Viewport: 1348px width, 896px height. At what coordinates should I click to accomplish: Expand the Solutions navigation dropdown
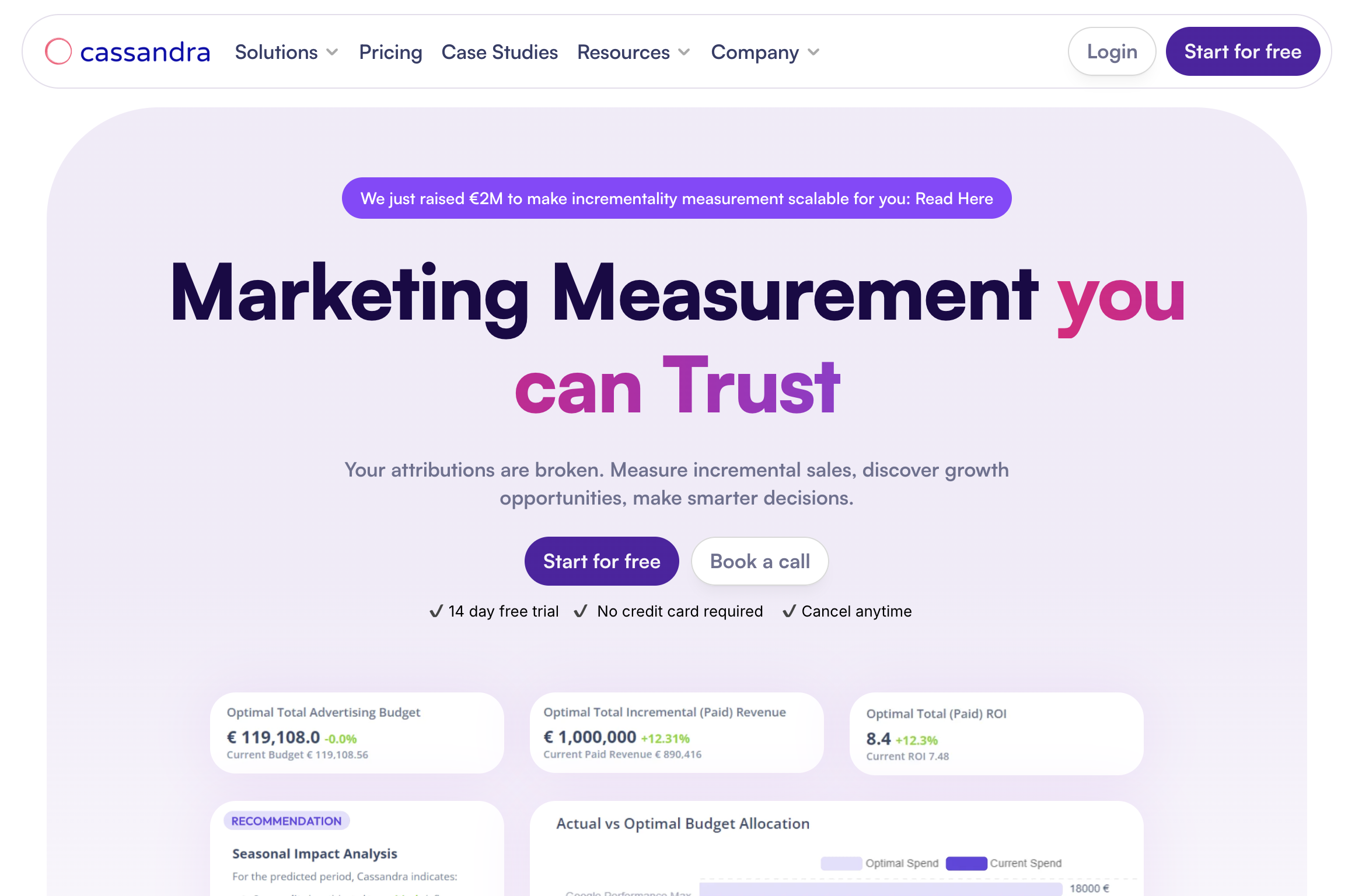click(285, 52)
